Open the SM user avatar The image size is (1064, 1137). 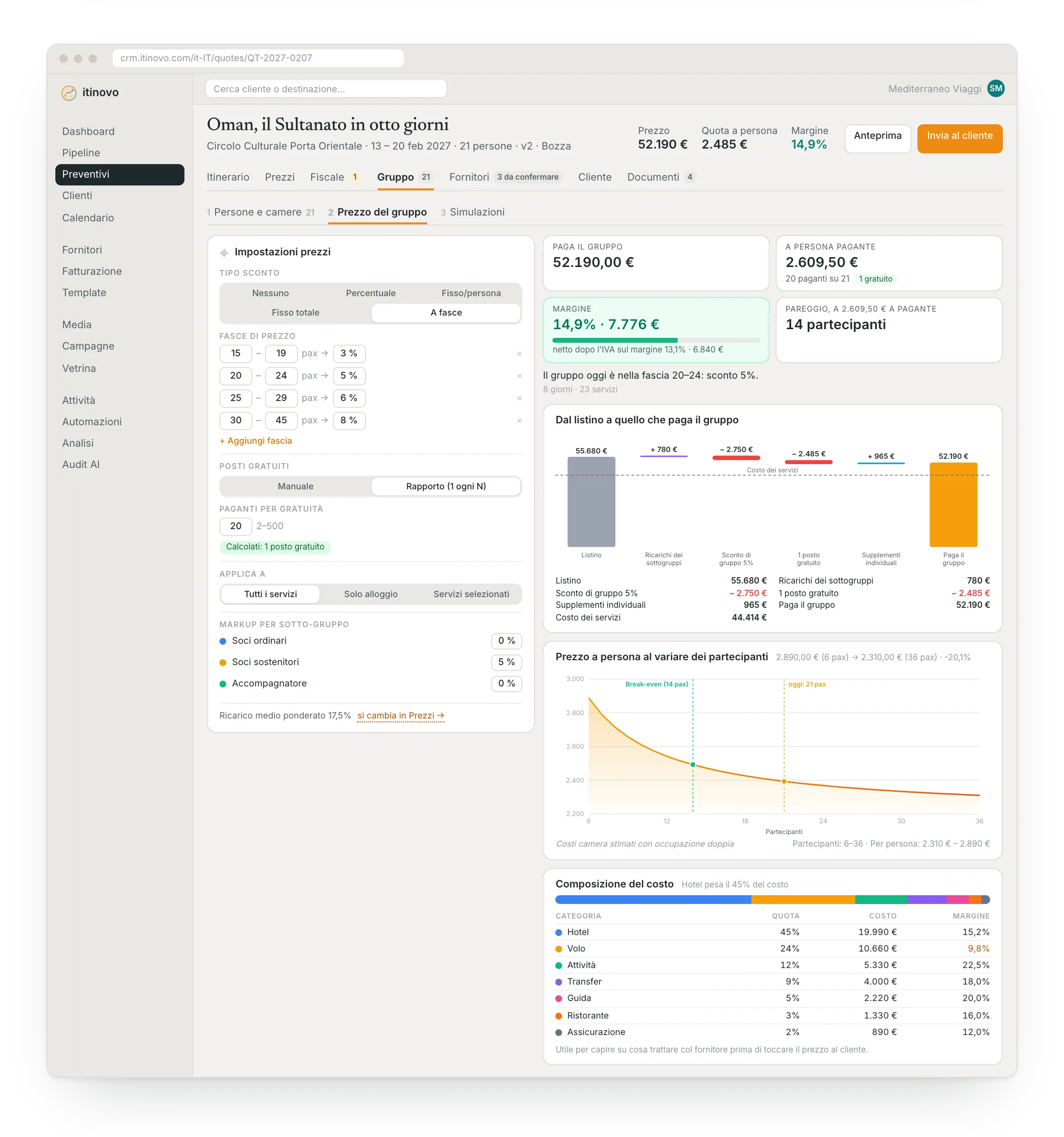996,89
